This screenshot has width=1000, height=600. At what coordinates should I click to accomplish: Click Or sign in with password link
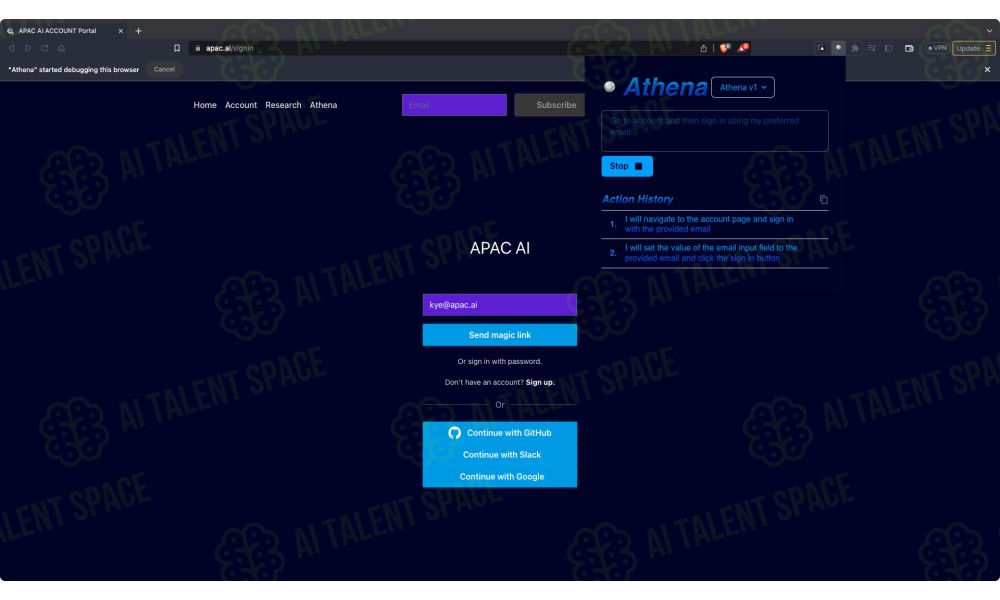[x=499, y=362]
